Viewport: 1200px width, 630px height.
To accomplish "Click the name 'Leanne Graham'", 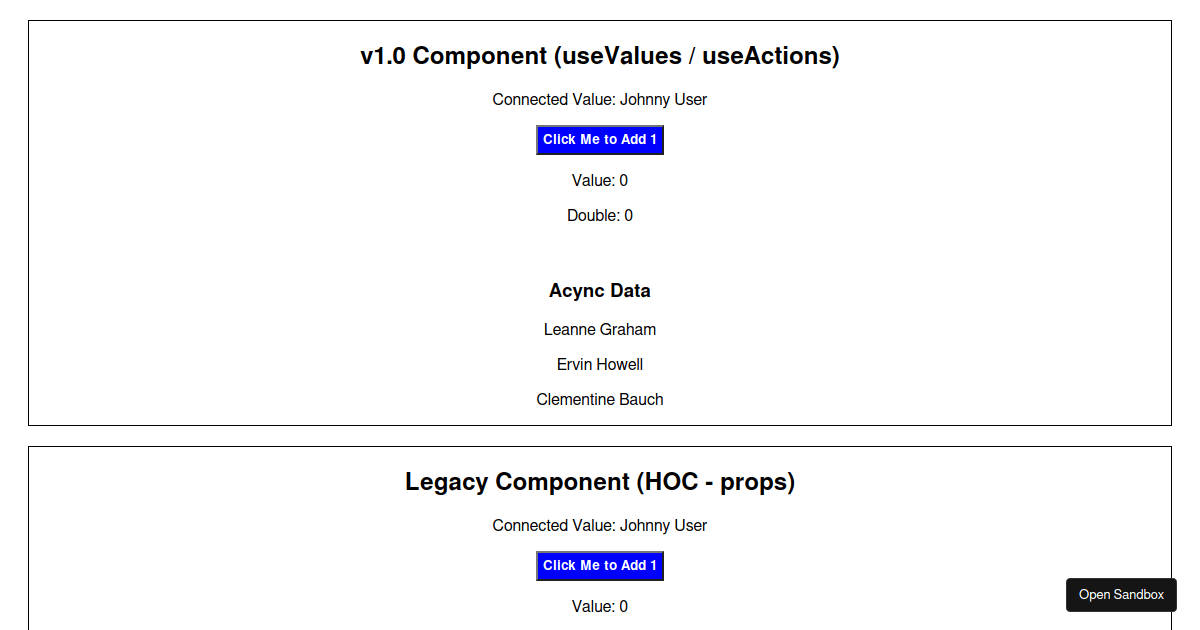I will pos(599,330).
